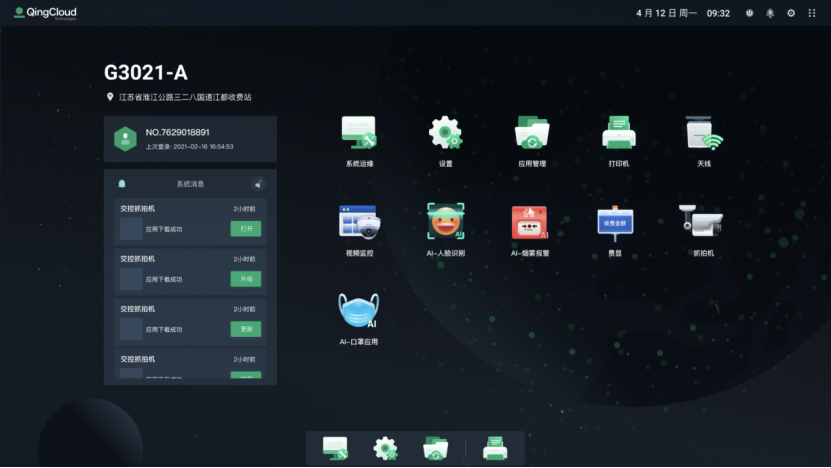Click the green hexagon user avatar
Screen dimensions: 831x468
pos(125,139)
